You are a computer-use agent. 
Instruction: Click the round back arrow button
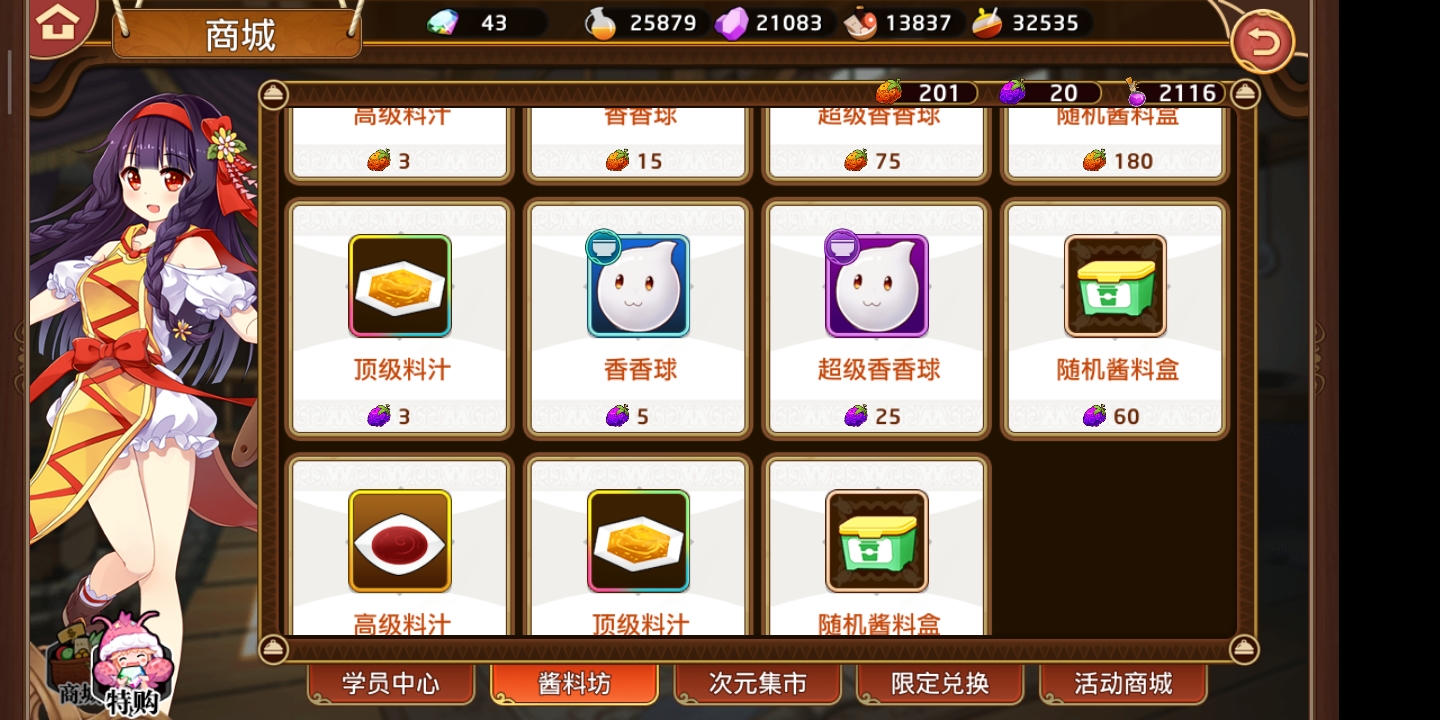1262,43
